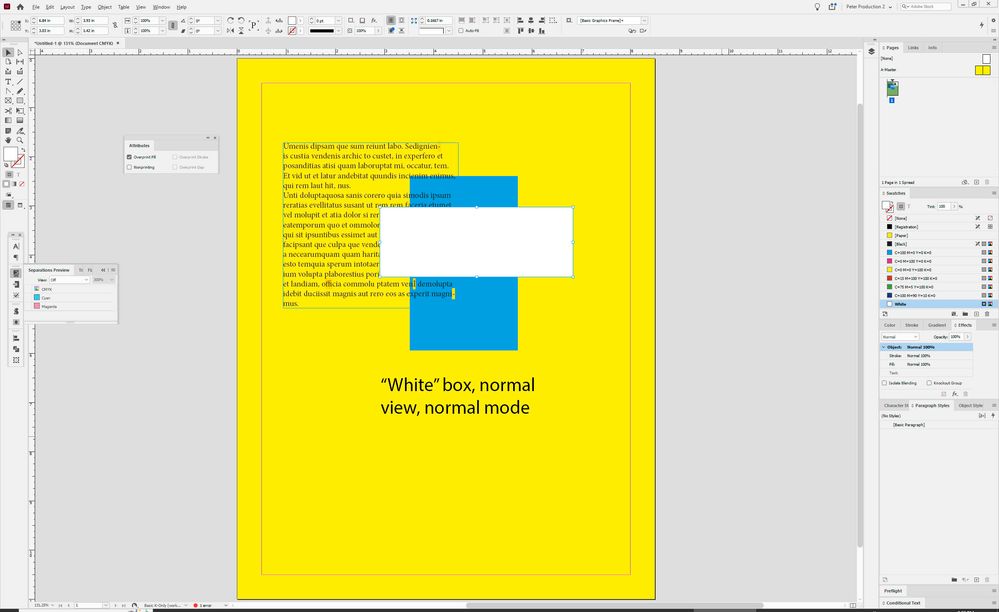
Task: Check the Isolate Blending option
Action: pos(884,382)
